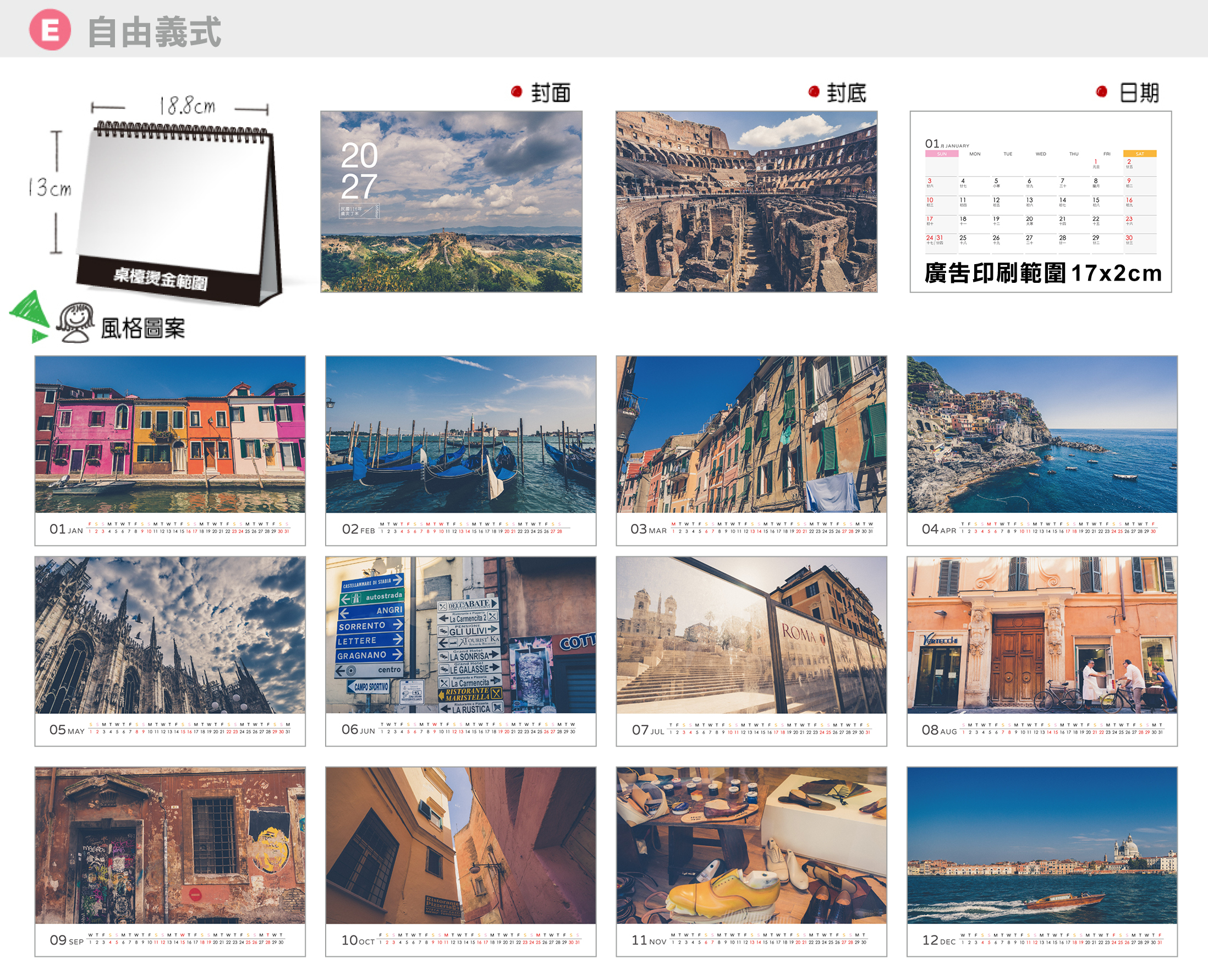This screenshot has width=1208, height=980.
Task: Click the 自由義式 heading text
Action: click(154, 31)
